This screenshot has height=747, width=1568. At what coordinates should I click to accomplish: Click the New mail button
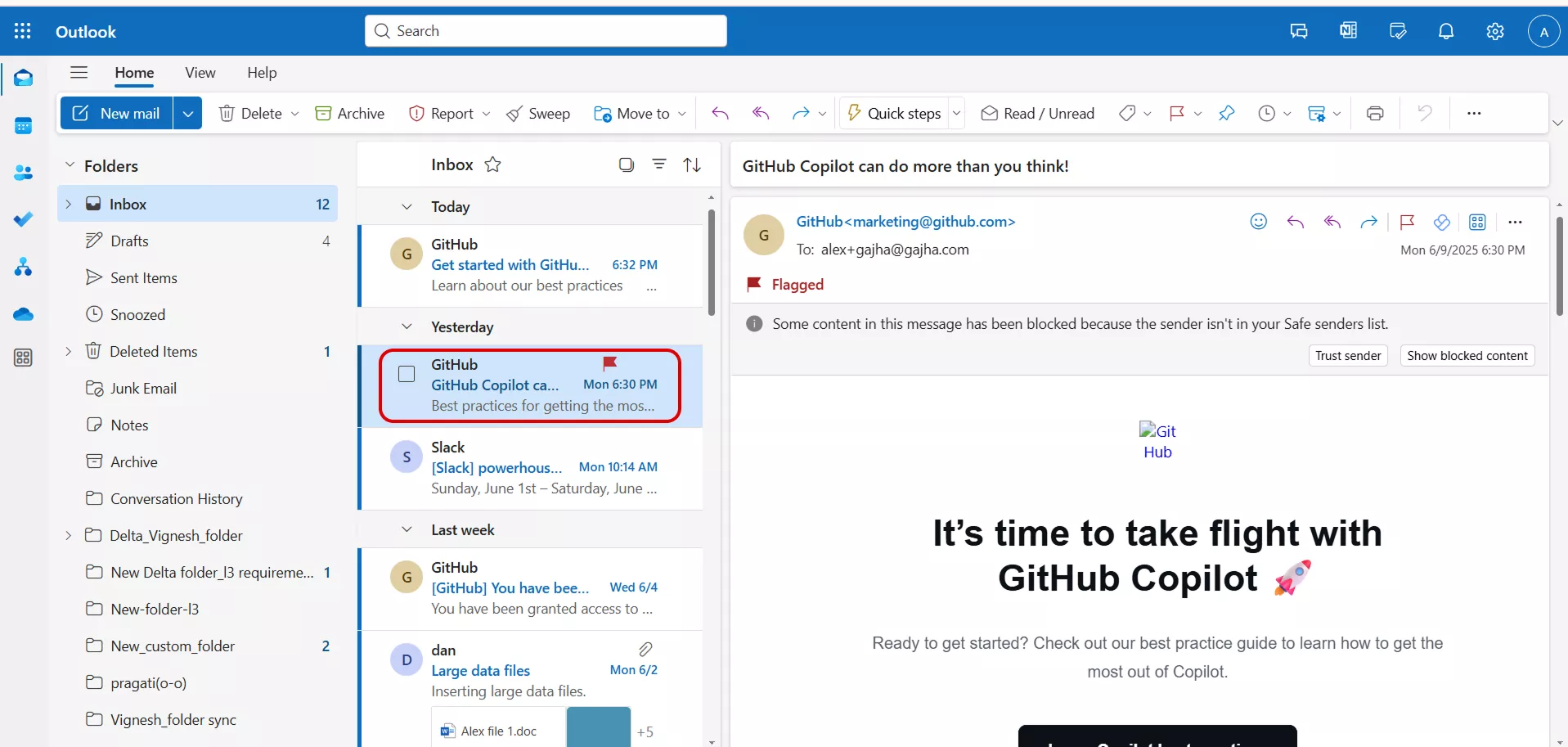point(116,114)
